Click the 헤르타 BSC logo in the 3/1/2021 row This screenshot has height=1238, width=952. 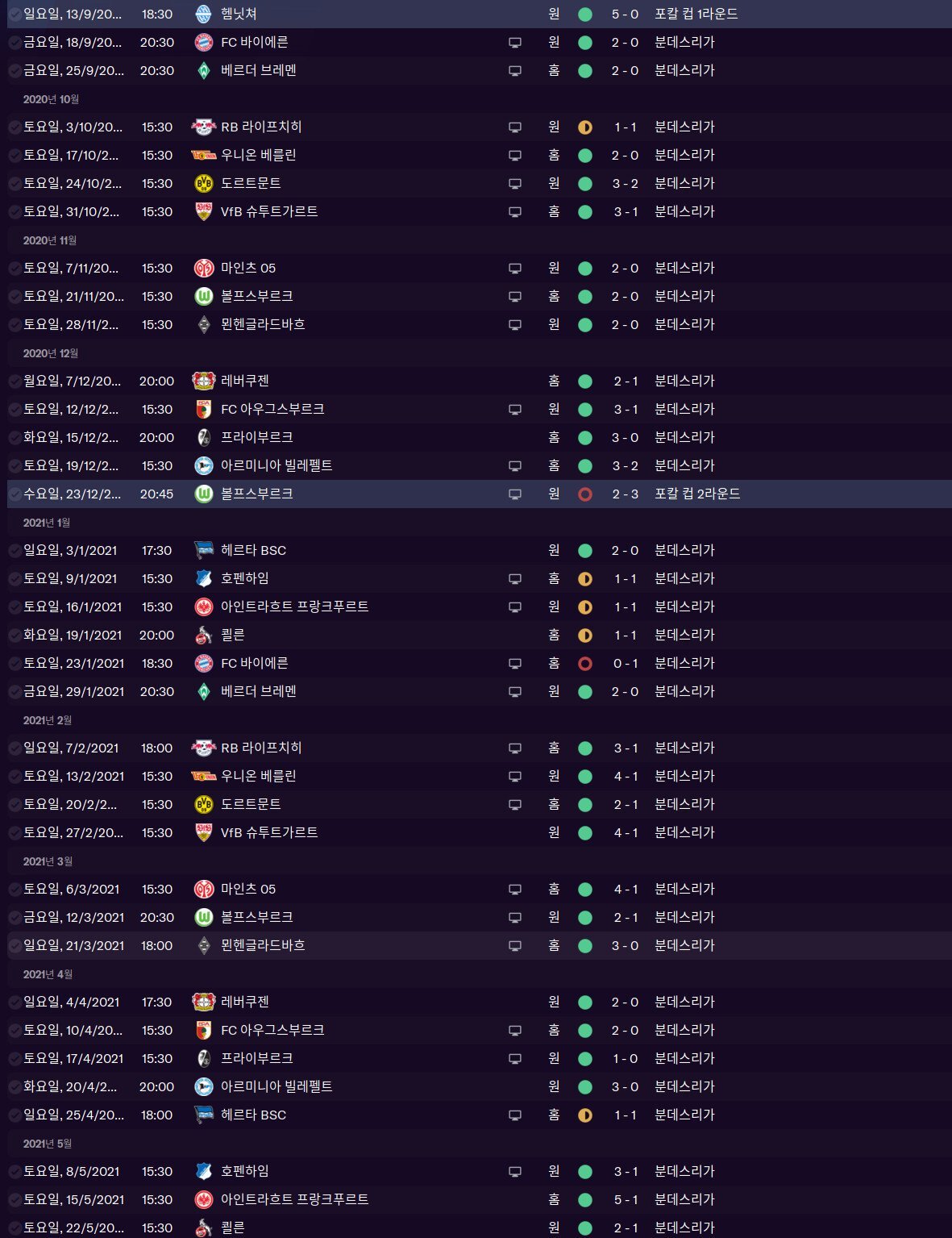tap(204, 550)
